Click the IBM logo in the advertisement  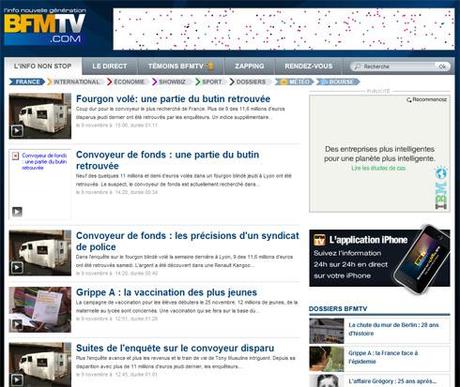click(x=441, y=195)
